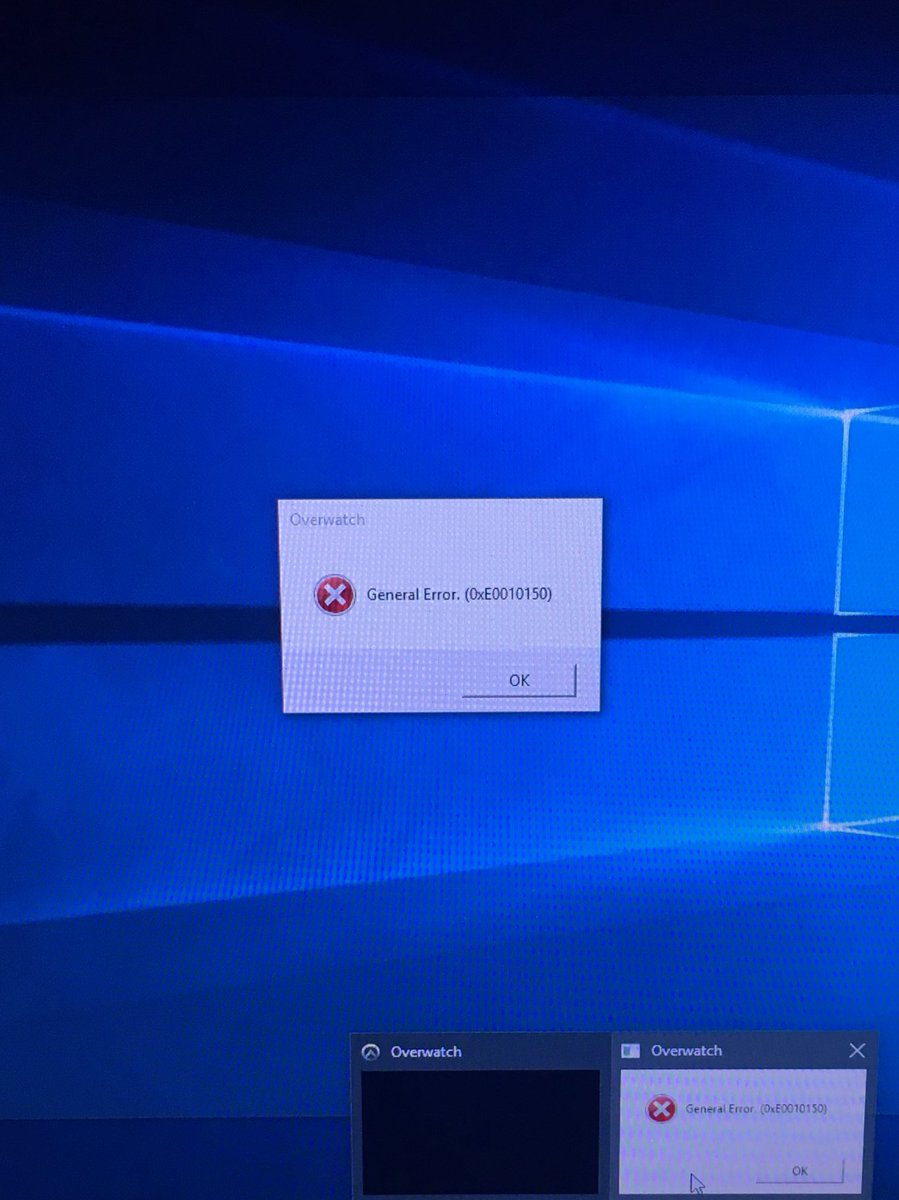Click the Overwatch logo icon in the first preview header

point(371,1052)
